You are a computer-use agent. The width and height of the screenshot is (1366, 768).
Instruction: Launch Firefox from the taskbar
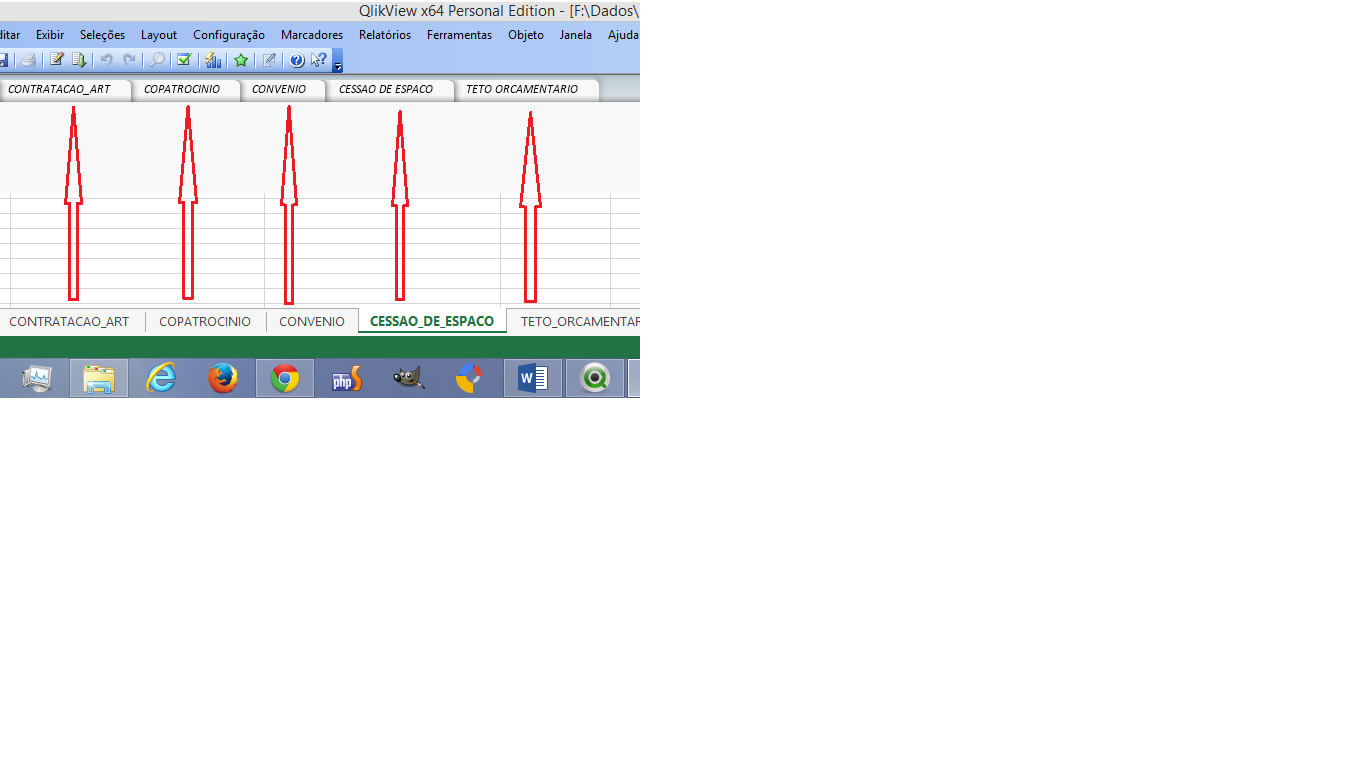(x=223, y=379)
